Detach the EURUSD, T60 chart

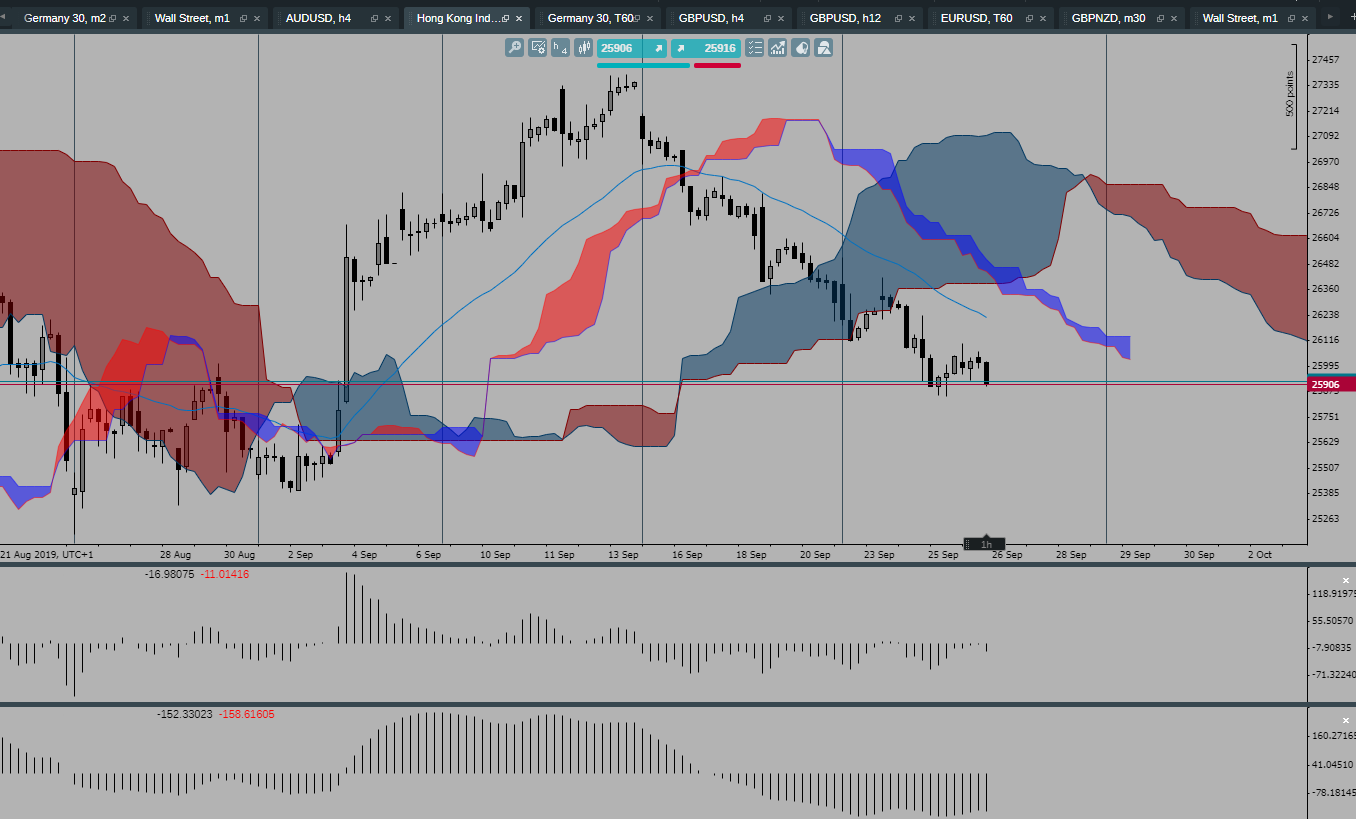[x=1029, y=19]
